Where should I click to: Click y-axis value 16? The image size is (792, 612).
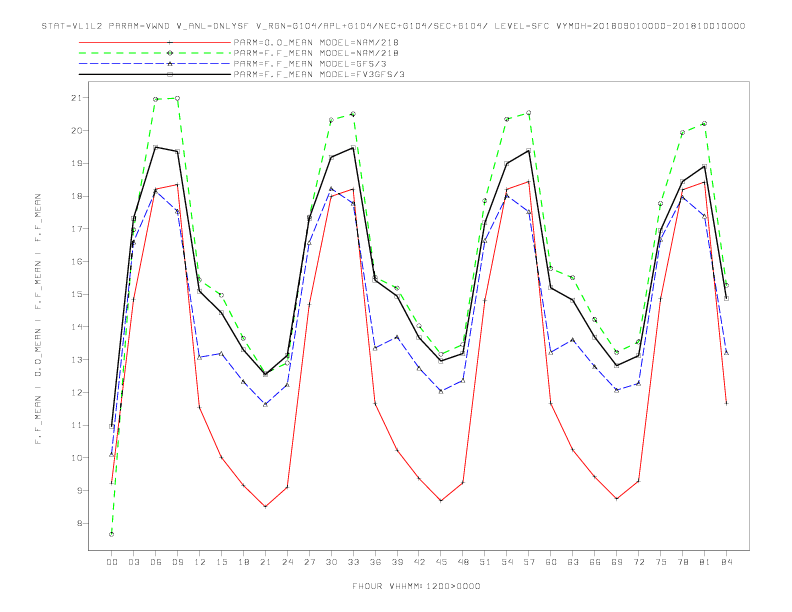point(77,262)
